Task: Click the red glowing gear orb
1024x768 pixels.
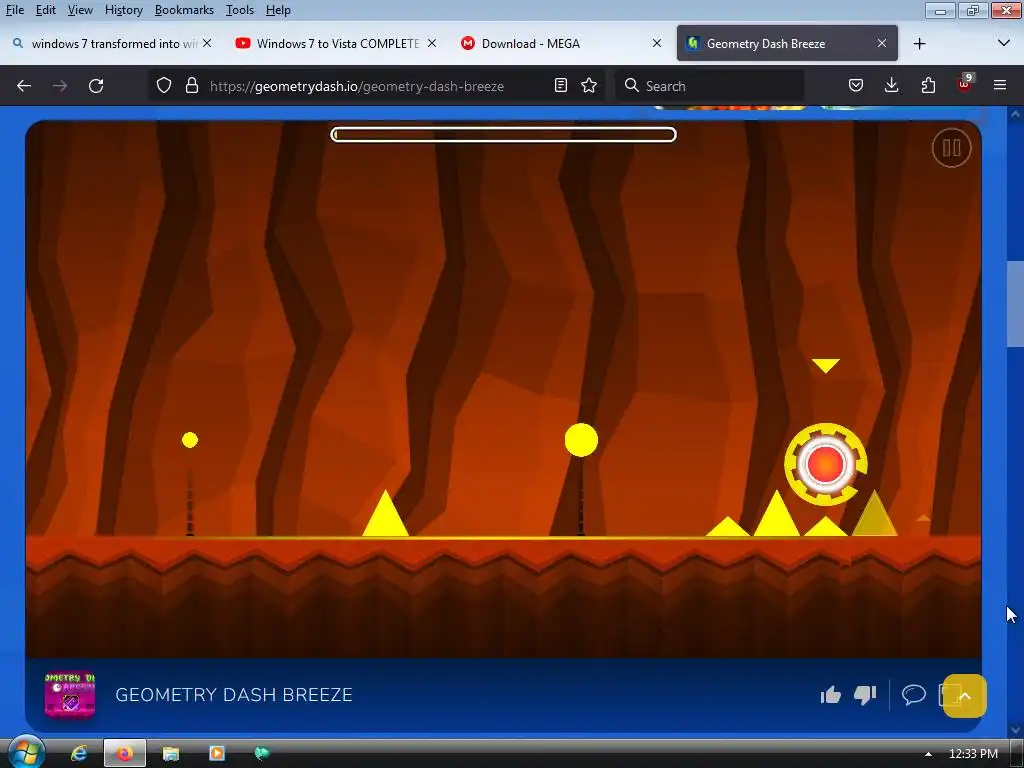Action: pos(825,464)
